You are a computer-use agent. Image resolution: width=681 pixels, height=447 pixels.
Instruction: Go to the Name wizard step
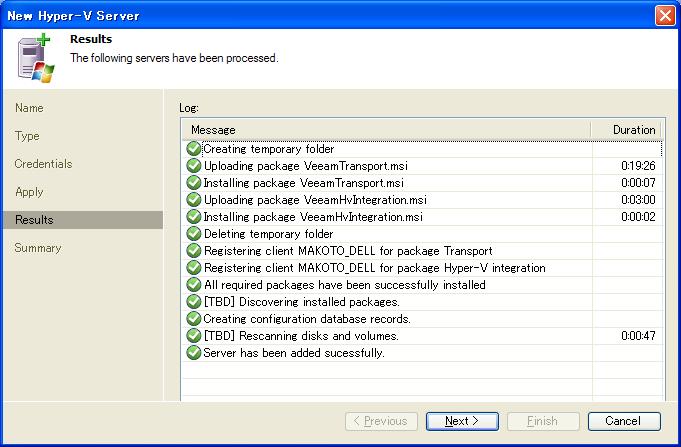29,108
